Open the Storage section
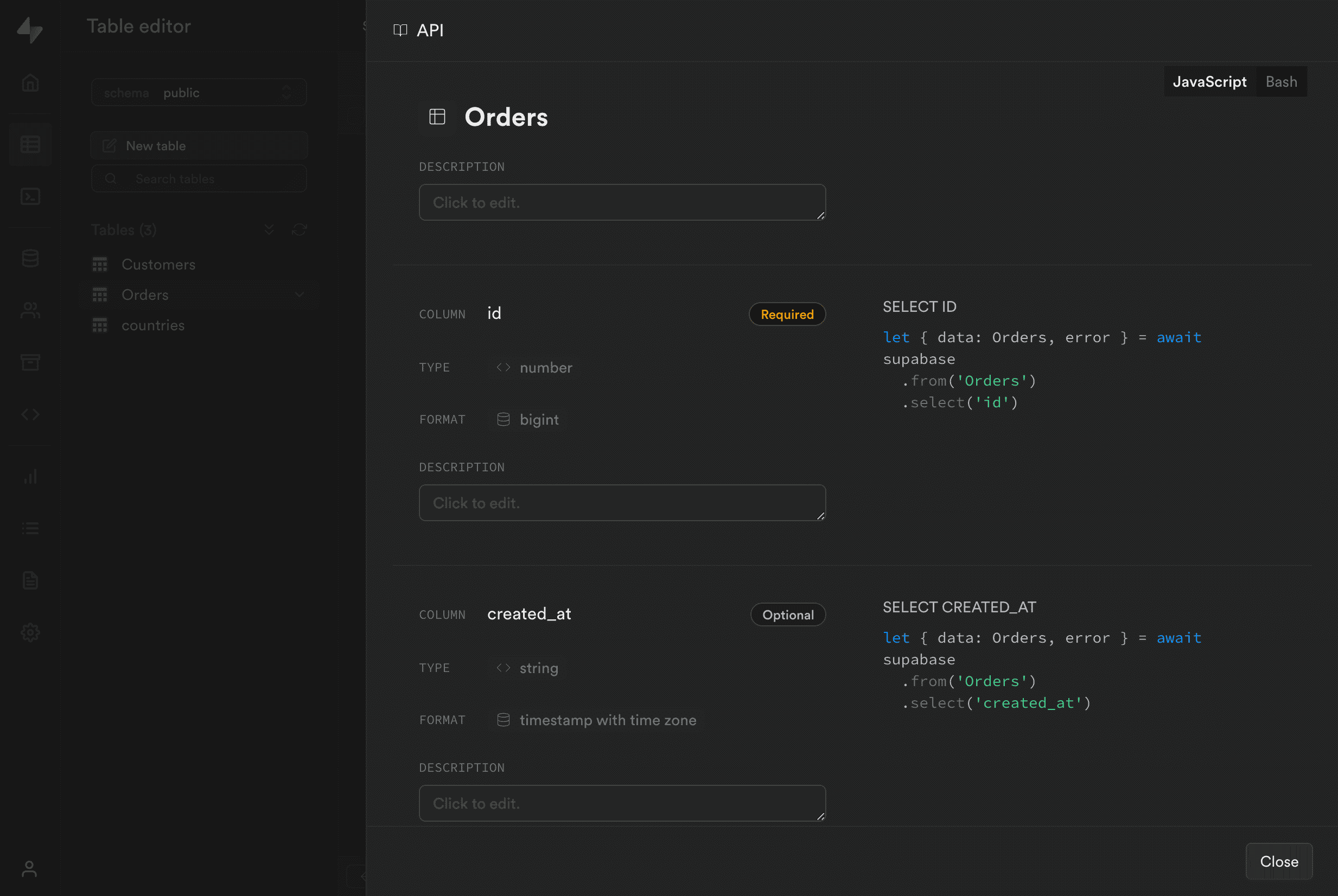Screen dimensions: 1338x896 coord(30,362)
